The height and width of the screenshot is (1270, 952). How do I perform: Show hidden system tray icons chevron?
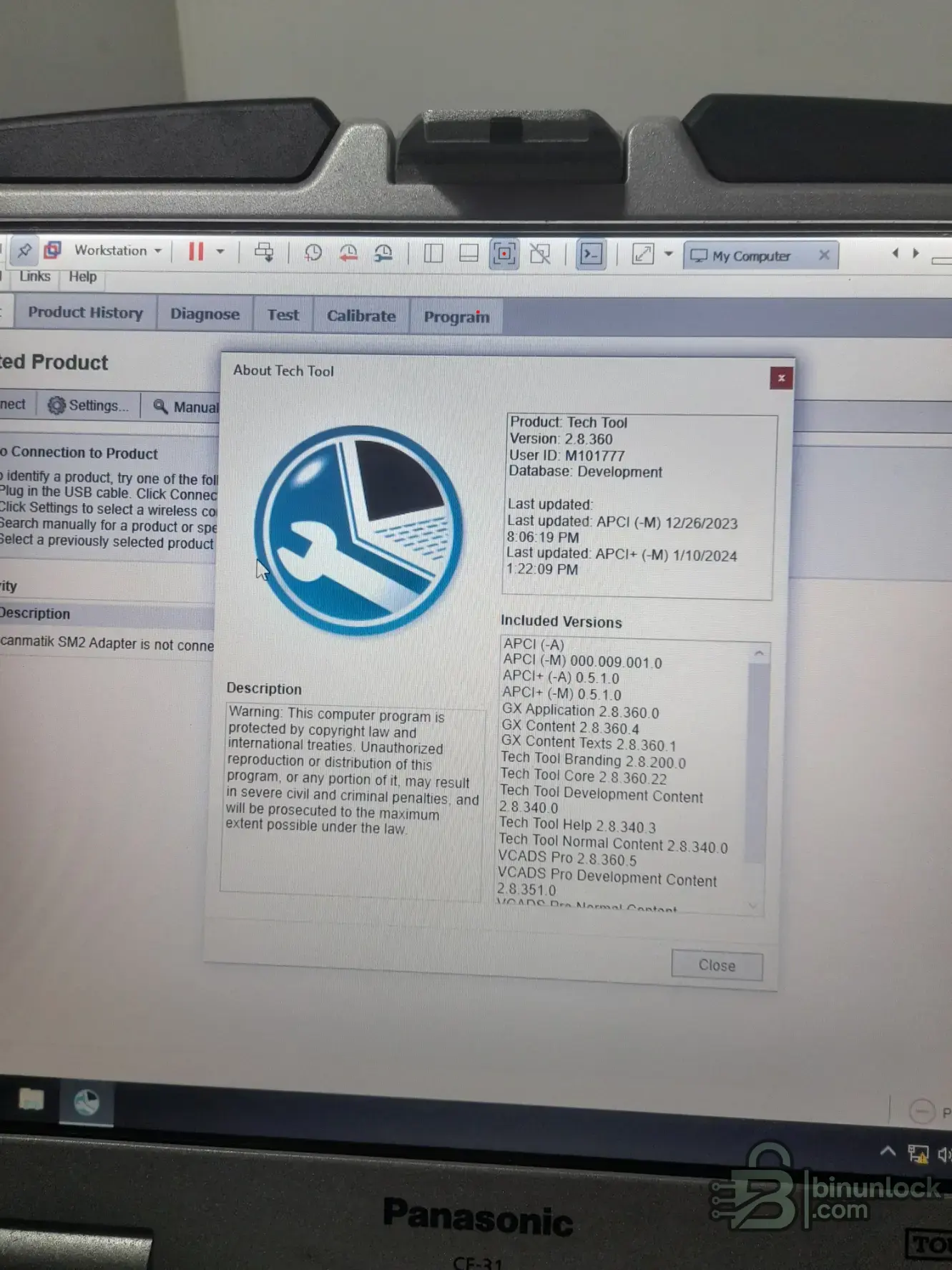pyautogui.click(x=888, y=1151)
